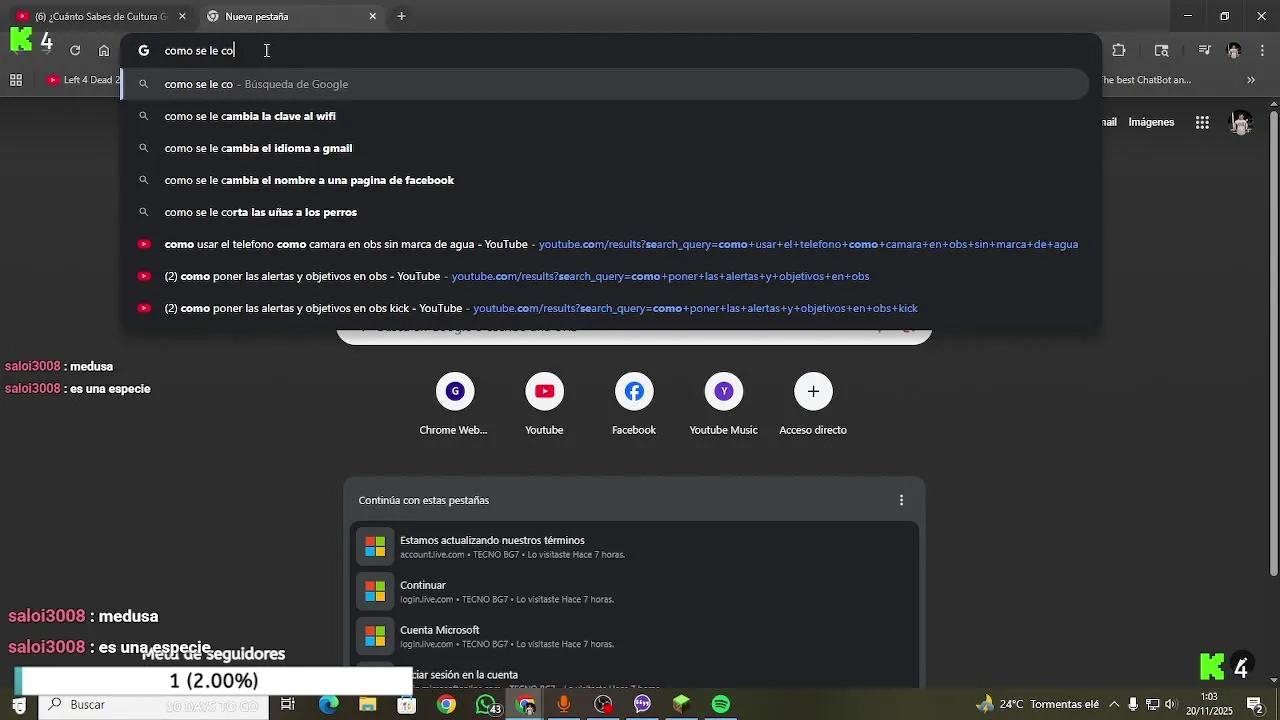
Task: Click the tab search icon in toolbar
Action: [x=1161, y=50]
